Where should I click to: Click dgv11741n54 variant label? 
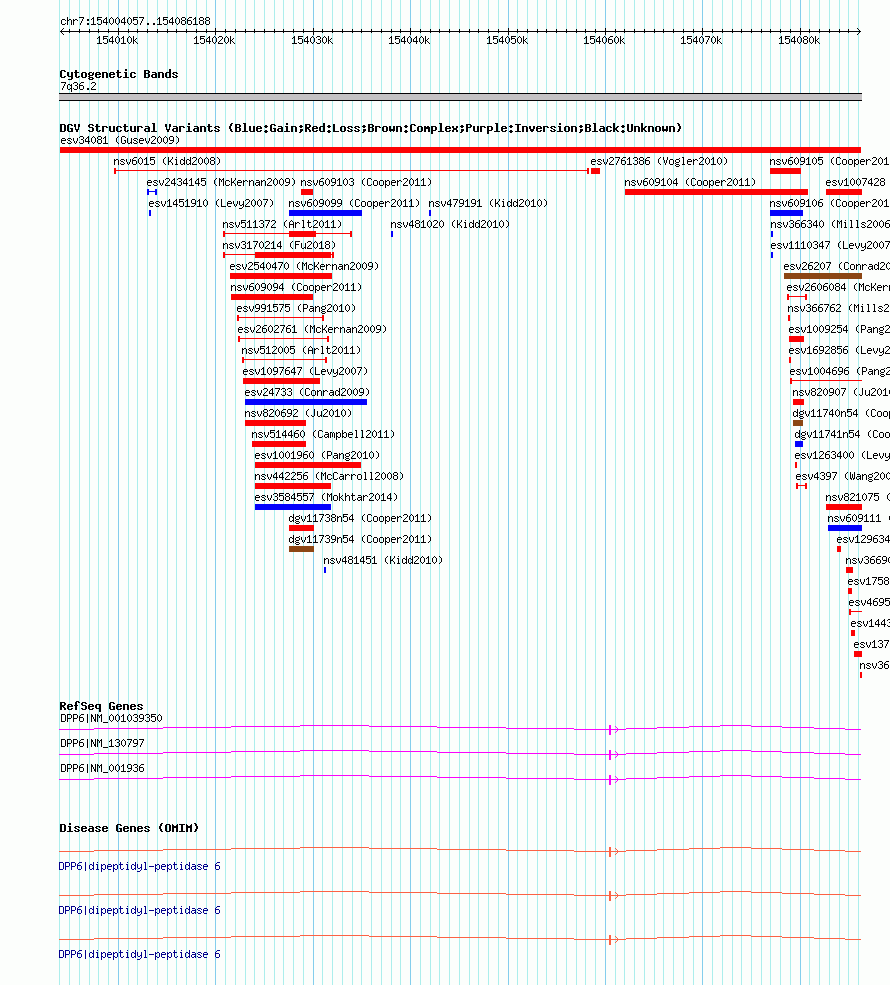tap(842, 434)
